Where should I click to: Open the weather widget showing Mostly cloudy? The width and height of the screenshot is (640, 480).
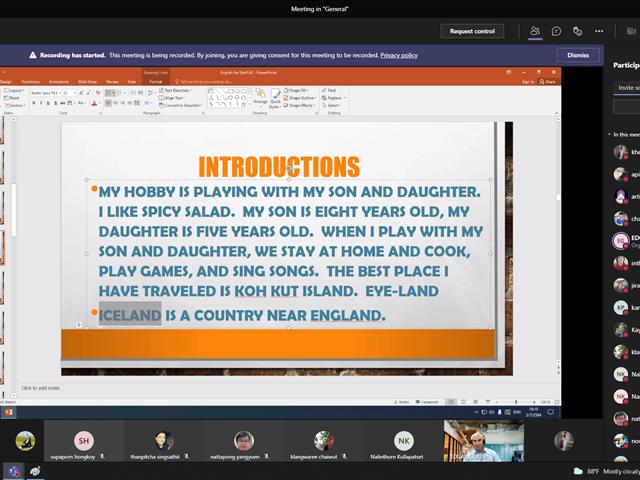607,471
